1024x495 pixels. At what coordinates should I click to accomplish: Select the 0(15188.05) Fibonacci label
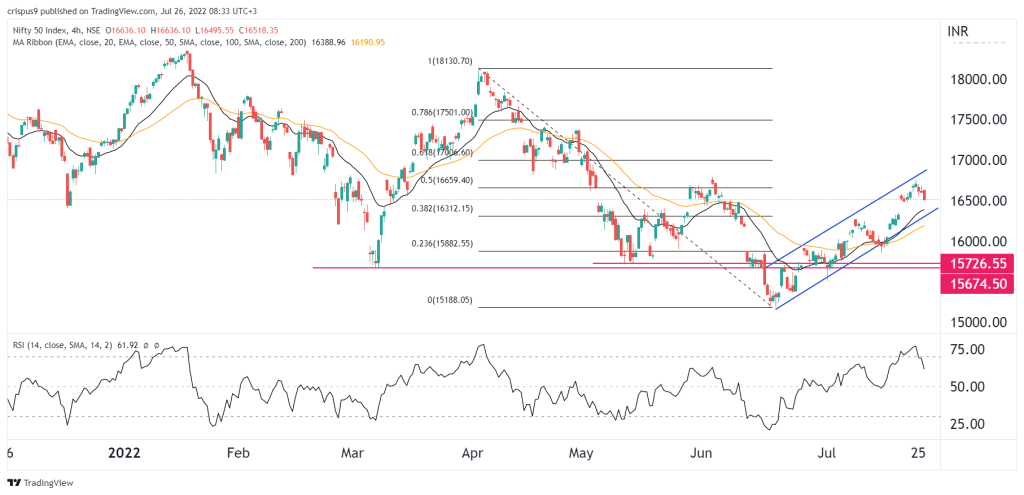[x=451, y=300]
